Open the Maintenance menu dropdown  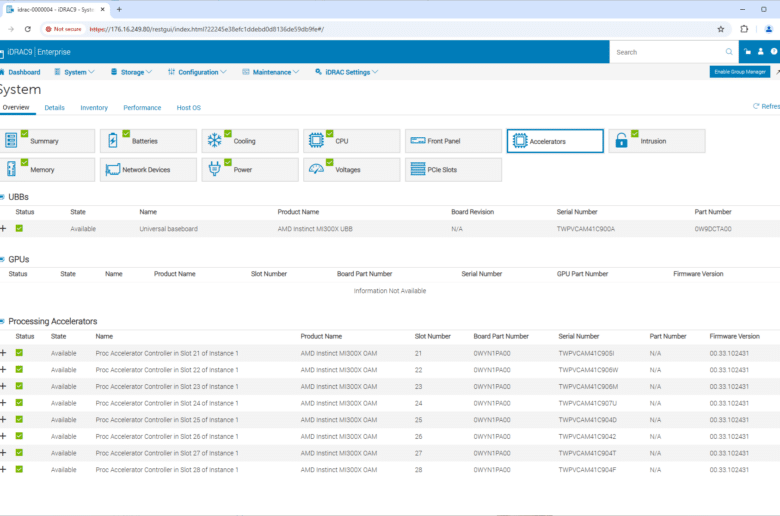pyautogui.click(x=271, y=72)
